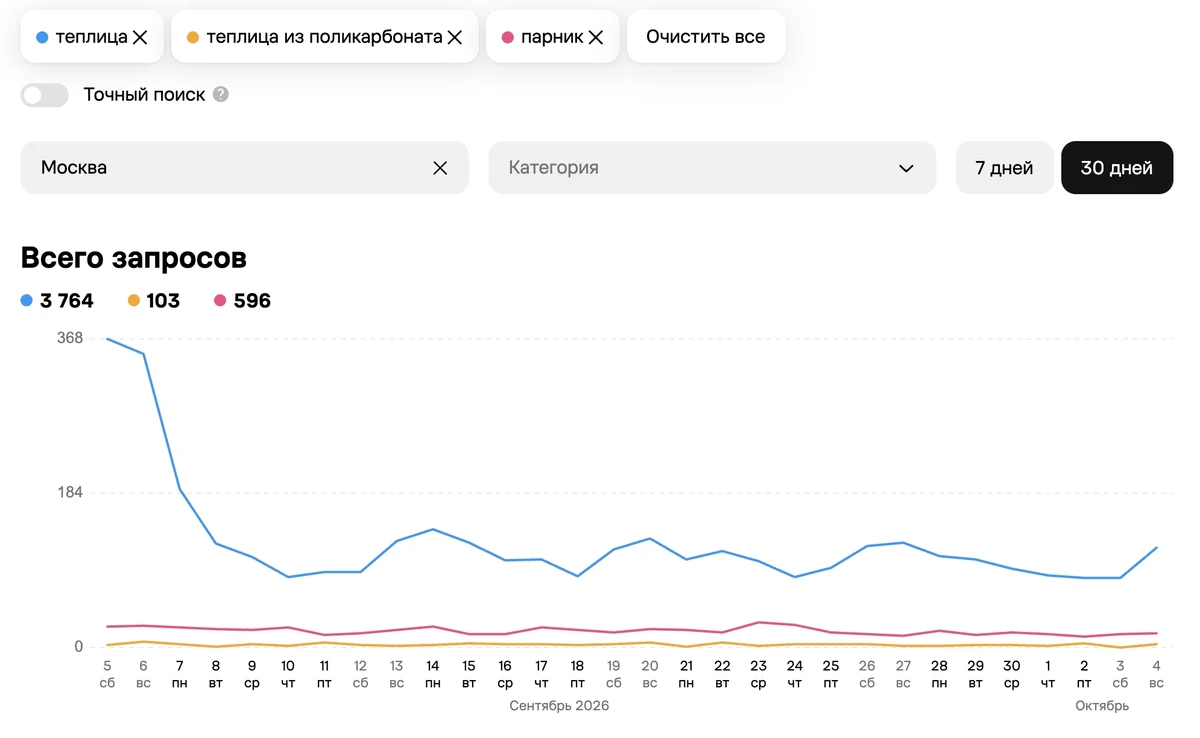Expand the Категория dropdown chevron
The width and height of the screenshot is (1200, 738).
(x=906, y=168)
